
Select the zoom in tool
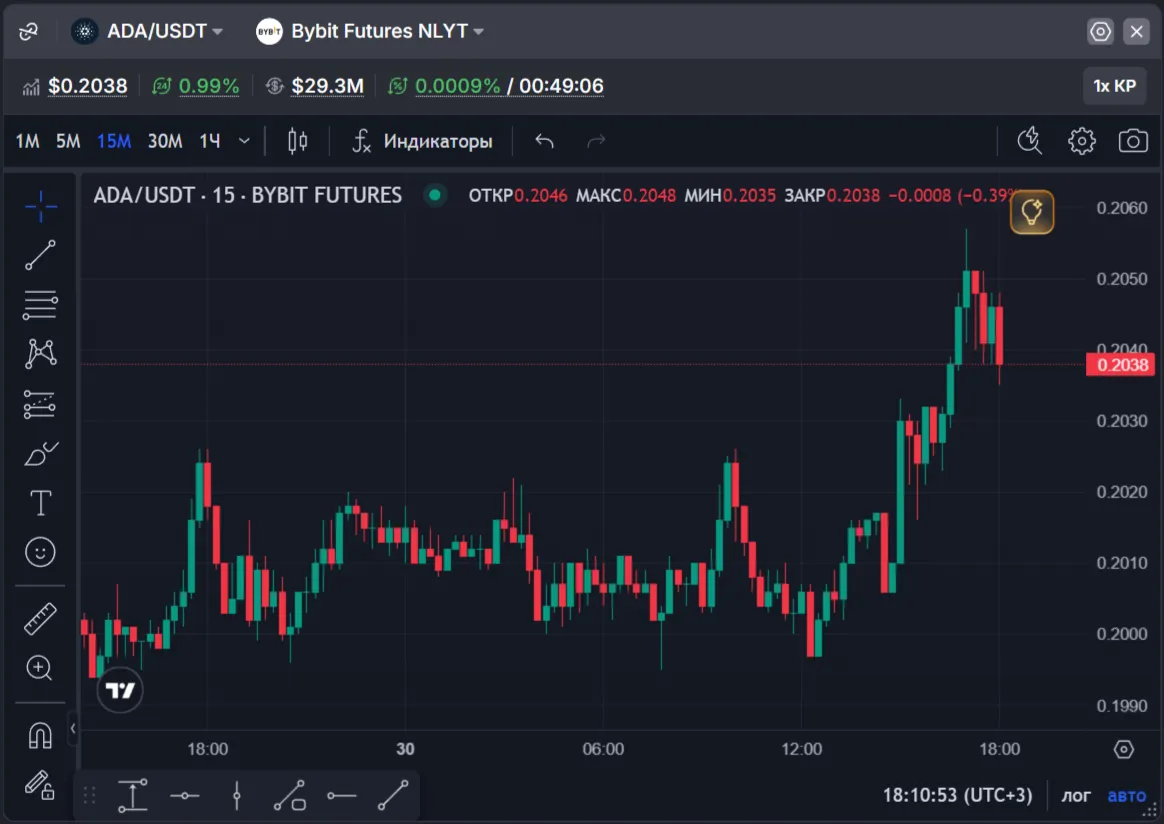[39, 668]
